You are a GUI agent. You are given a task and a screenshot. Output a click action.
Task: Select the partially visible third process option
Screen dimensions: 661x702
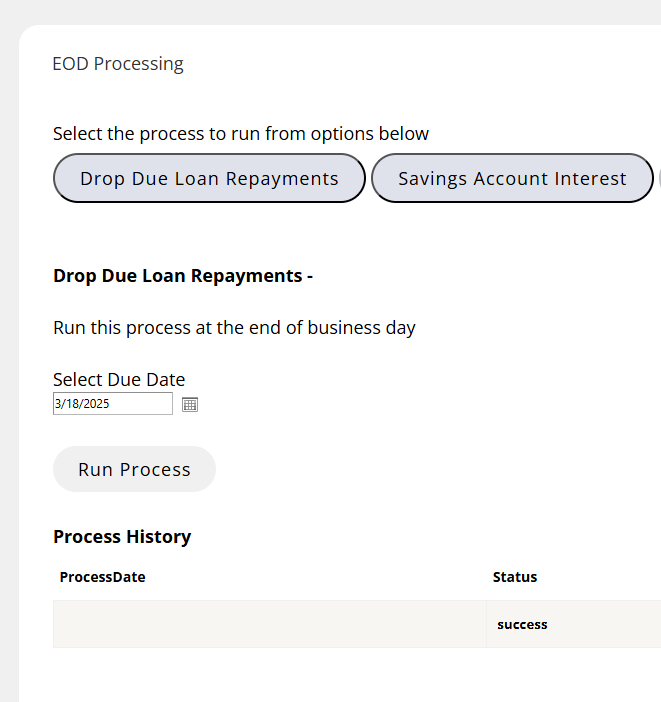click(658, 179)
